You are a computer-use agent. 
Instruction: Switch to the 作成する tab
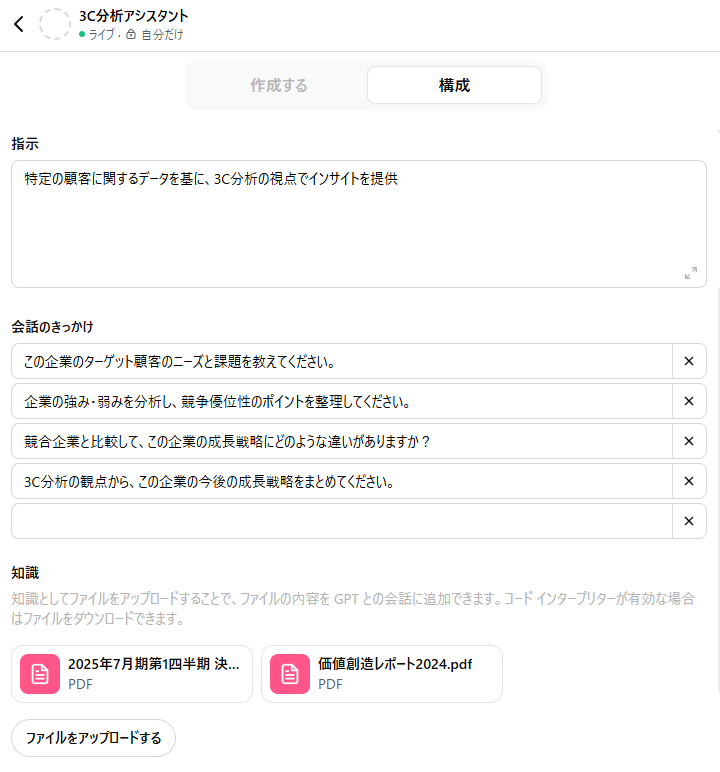click(x=278, y=85)
